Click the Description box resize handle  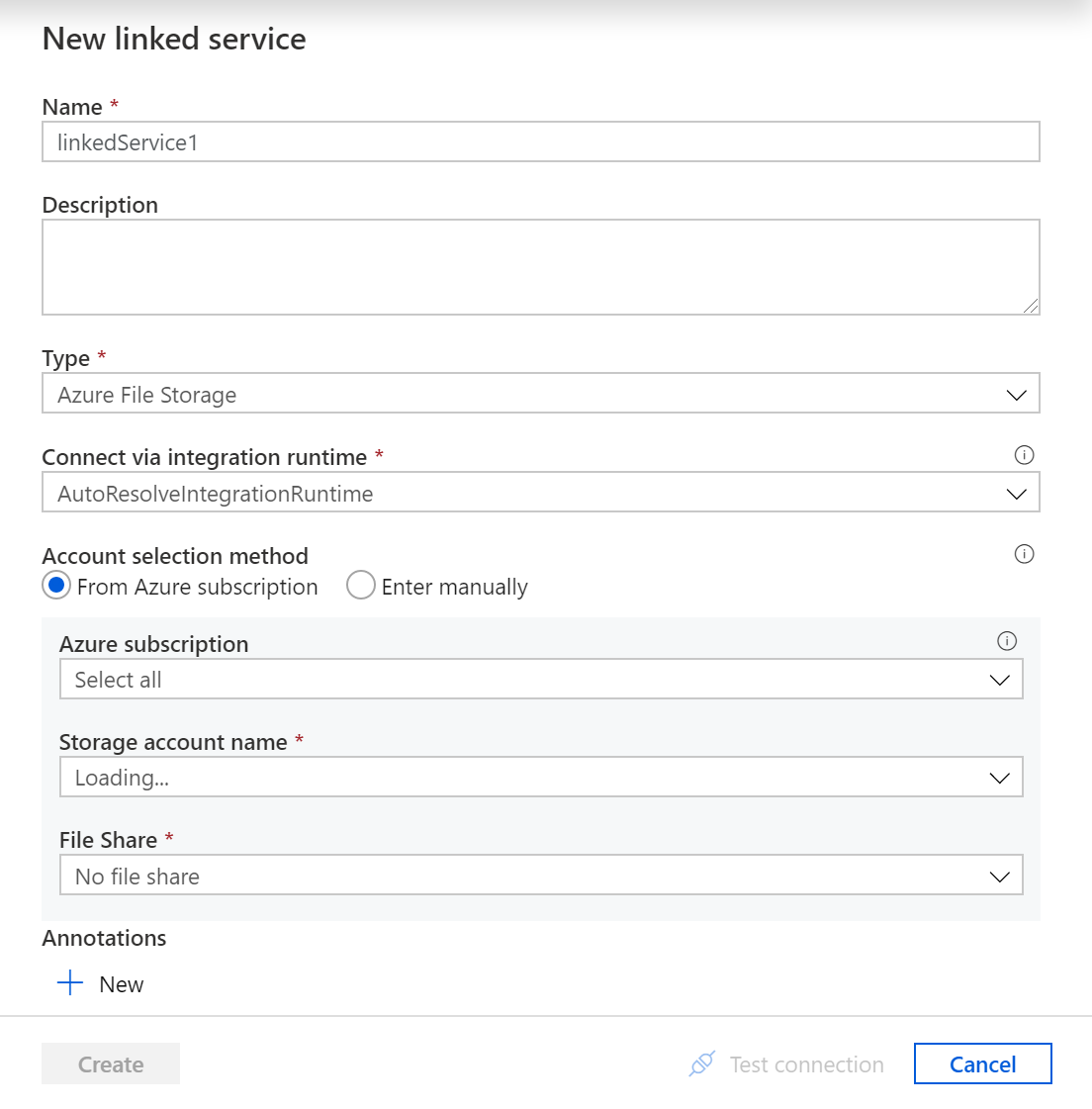click(x=1032, y=307)
